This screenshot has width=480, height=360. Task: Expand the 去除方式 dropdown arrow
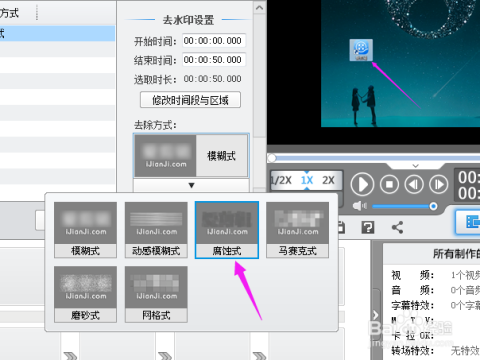pyautogui.click(x=191, y=185)
